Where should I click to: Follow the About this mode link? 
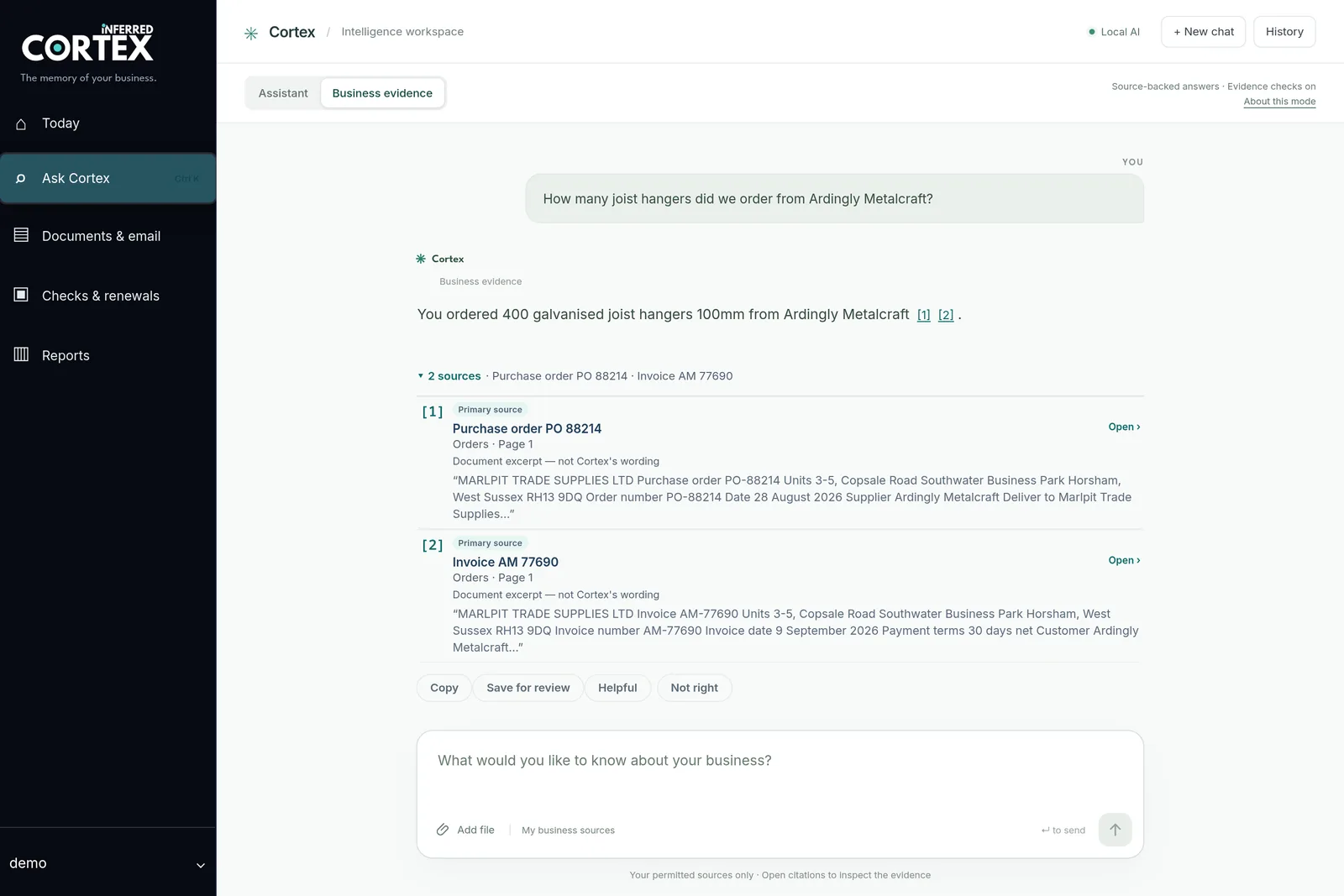point(1279,102)
